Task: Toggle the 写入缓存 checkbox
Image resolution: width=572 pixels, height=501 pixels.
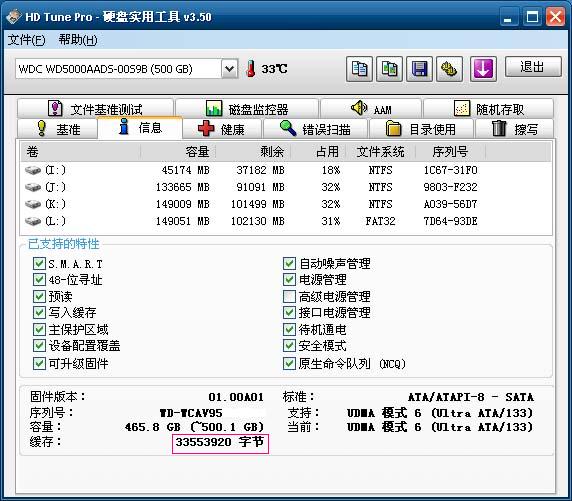Action: pyautogui.click(x=39, y=312)
